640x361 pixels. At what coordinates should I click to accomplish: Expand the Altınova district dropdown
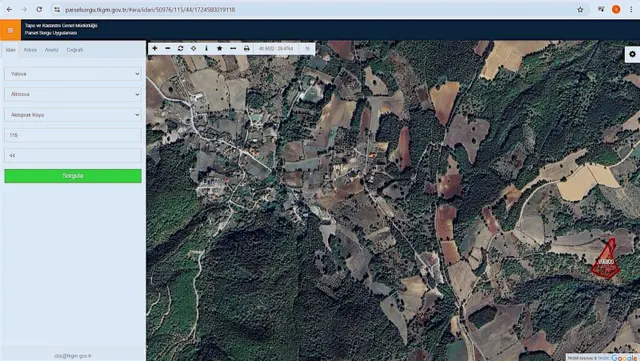click(73, 94)
